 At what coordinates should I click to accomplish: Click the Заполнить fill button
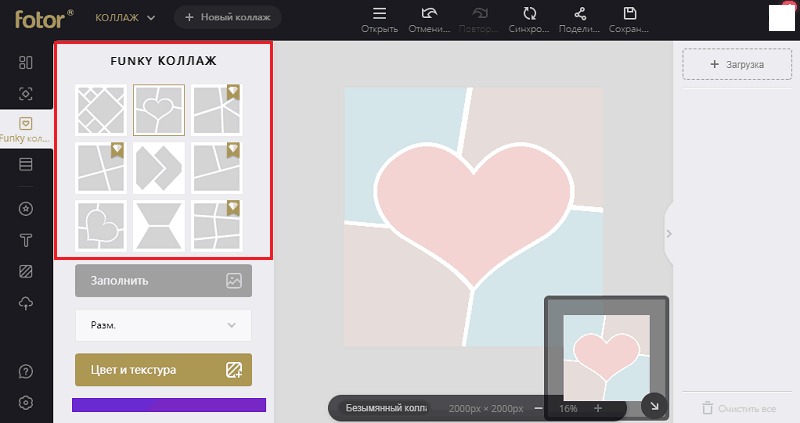[163, 281]
